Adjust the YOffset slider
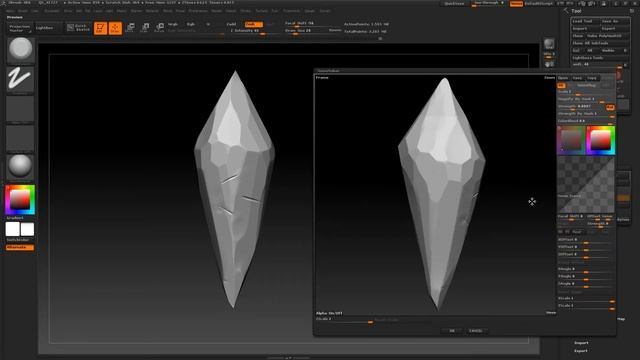640x360 pixels. pos(586,247)
